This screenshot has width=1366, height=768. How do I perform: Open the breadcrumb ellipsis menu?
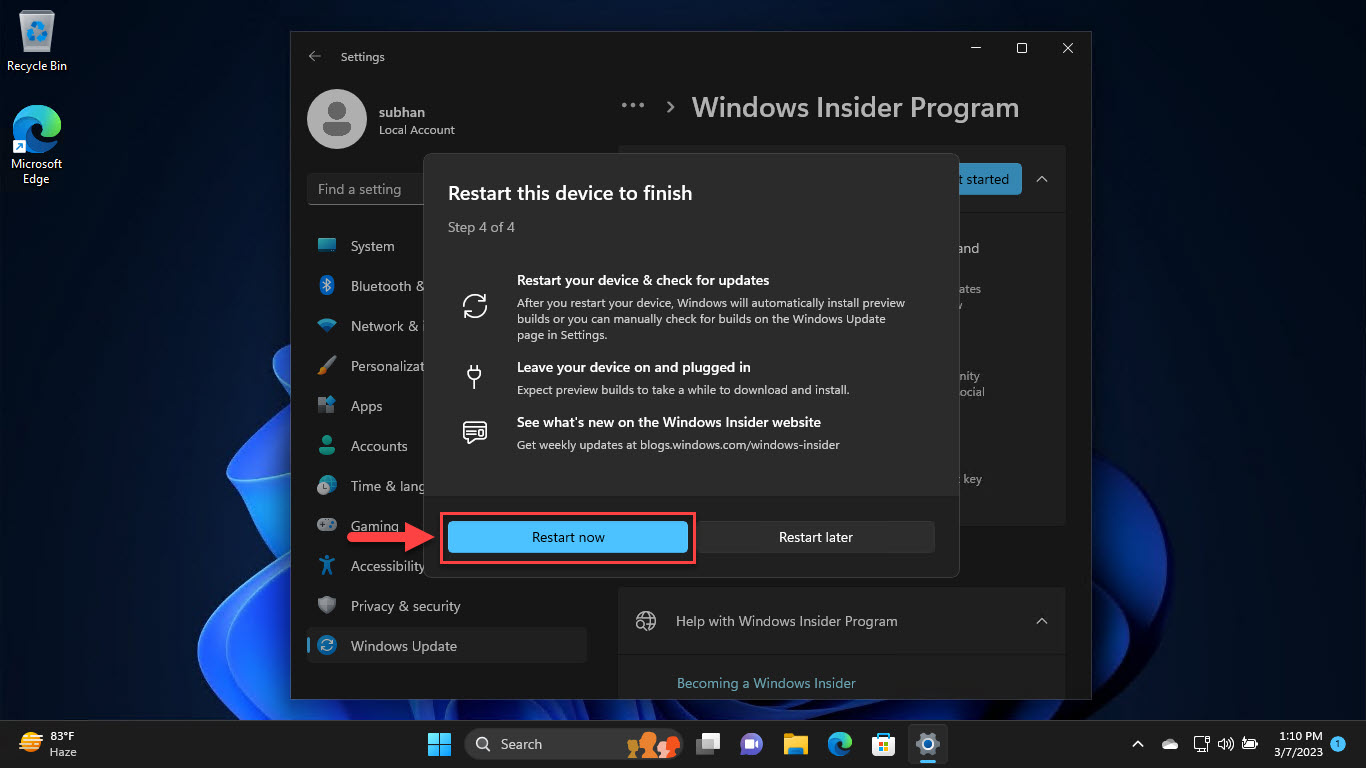coord(632,105)
